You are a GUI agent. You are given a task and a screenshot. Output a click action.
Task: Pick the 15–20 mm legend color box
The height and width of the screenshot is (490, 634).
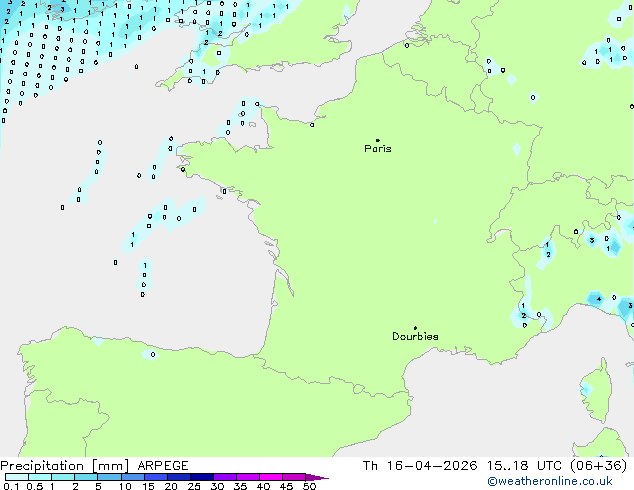pyautogui.click(x=156, y=477)
